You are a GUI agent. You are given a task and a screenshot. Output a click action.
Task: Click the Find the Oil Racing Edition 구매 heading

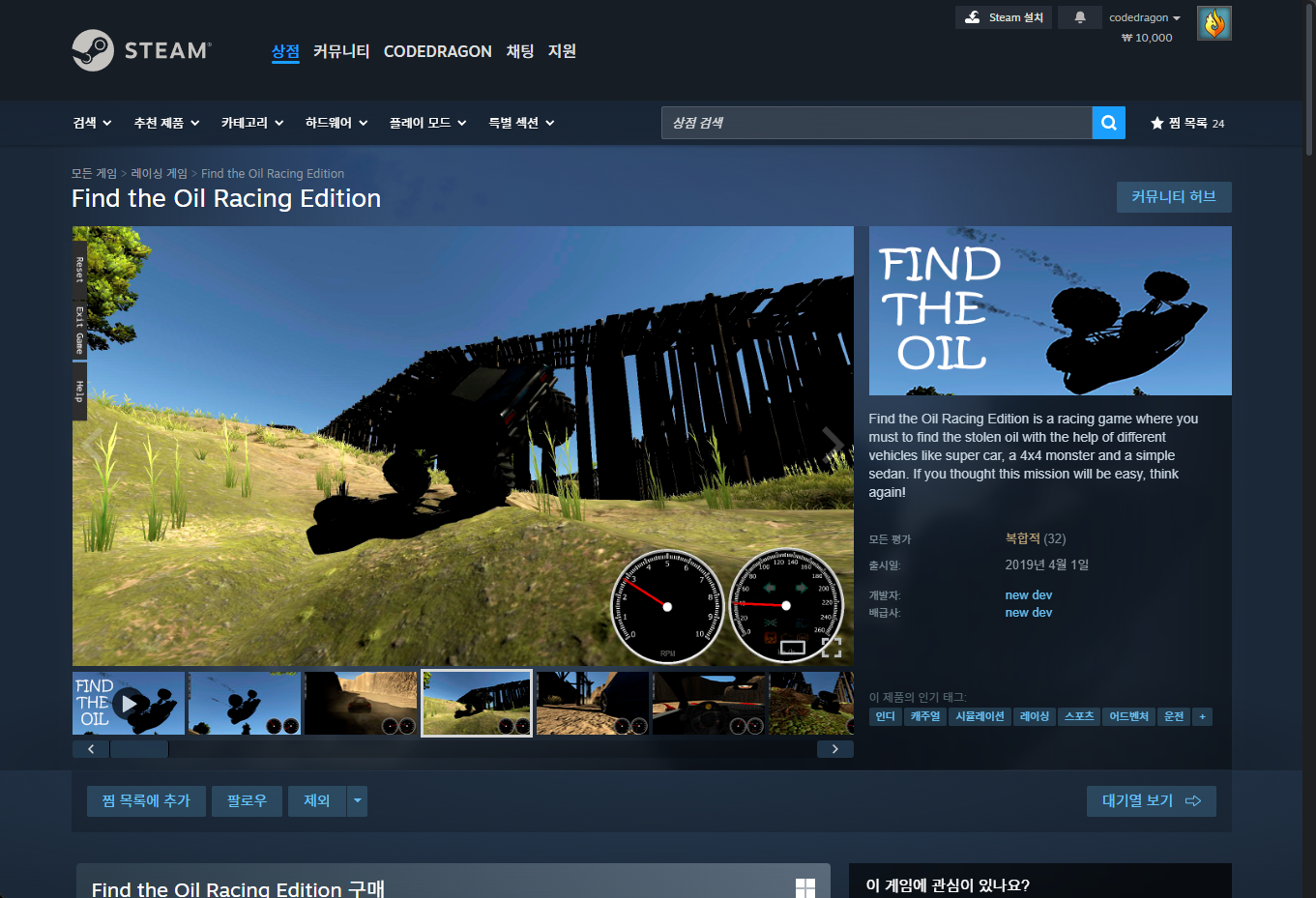point(238,888)
